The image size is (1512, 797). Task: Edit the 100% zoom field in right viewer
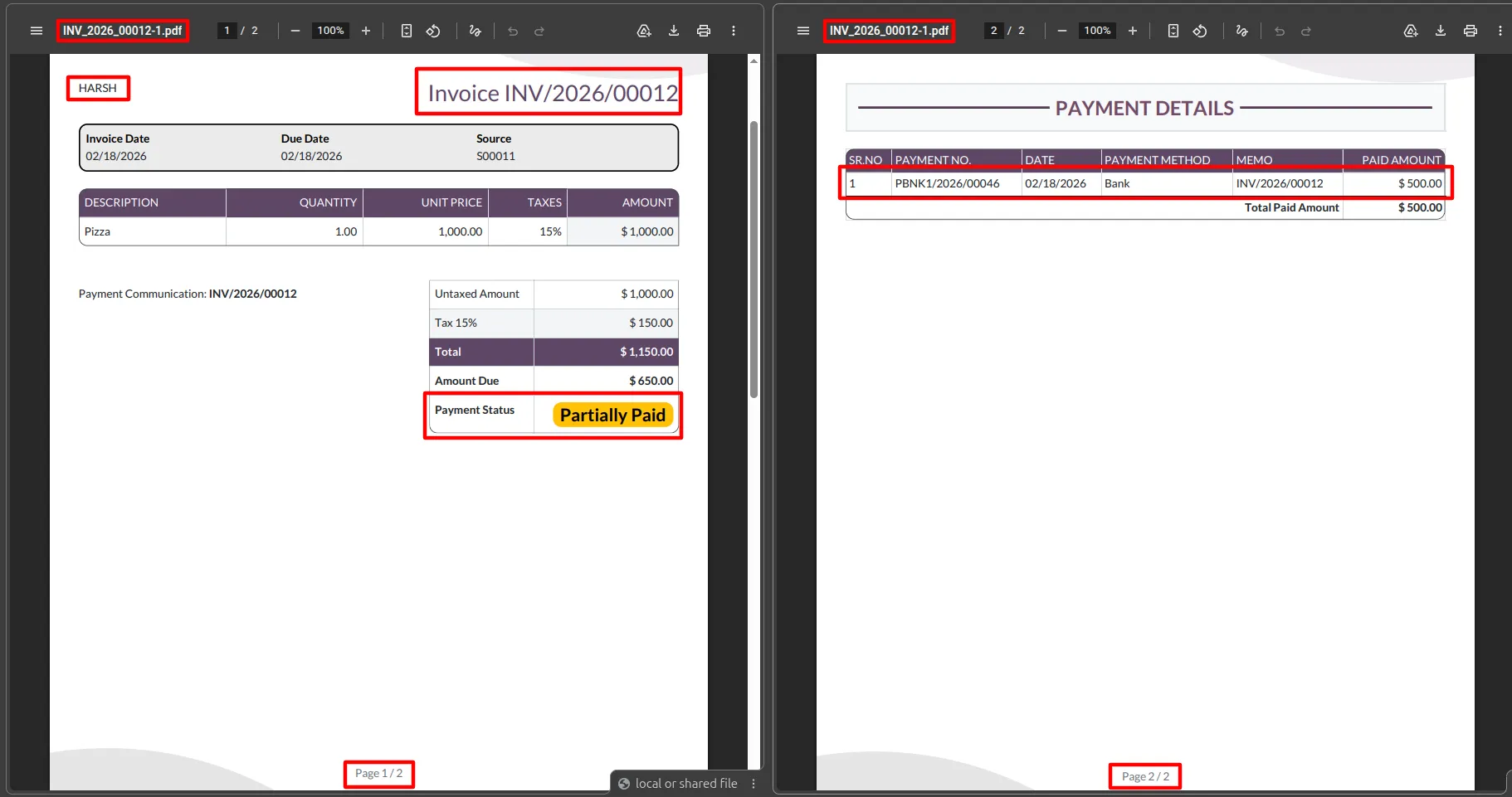[x=1097, y=31]
